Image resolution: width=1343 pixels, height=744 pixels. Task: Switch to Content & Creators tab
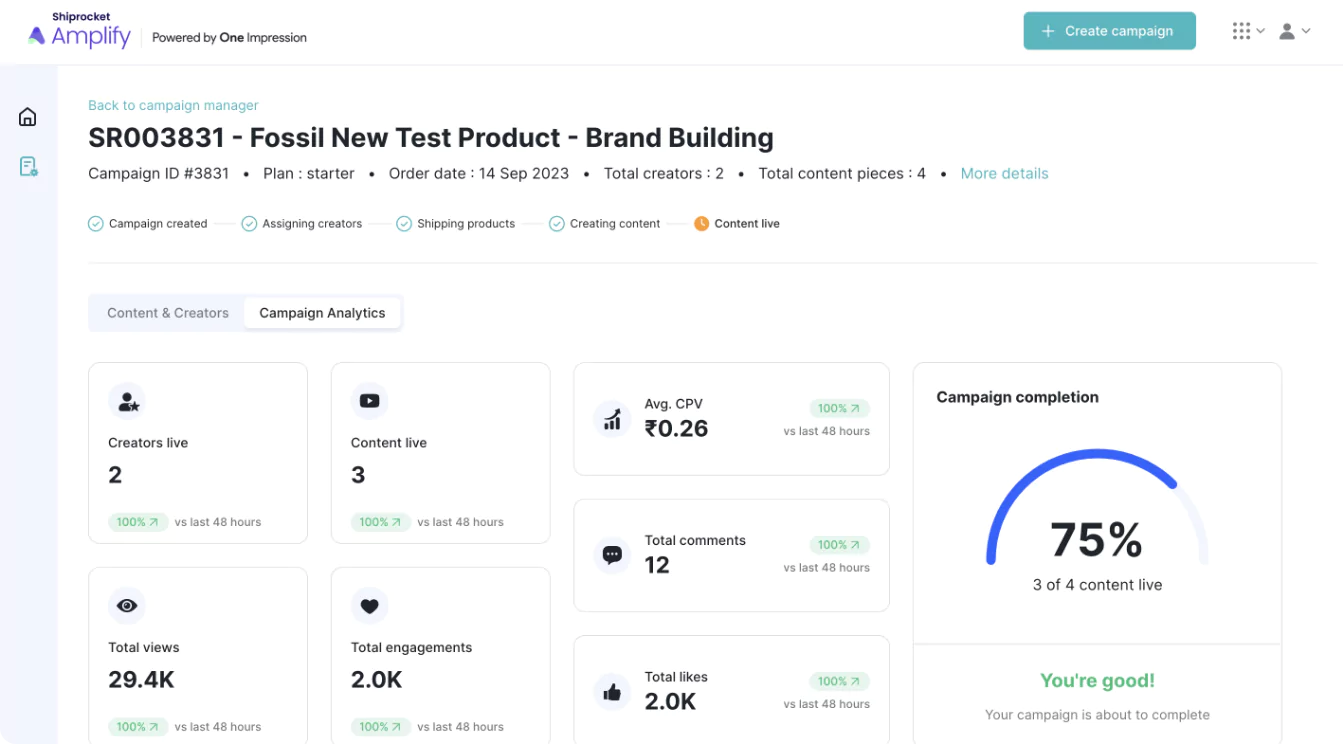click(168, 313)
